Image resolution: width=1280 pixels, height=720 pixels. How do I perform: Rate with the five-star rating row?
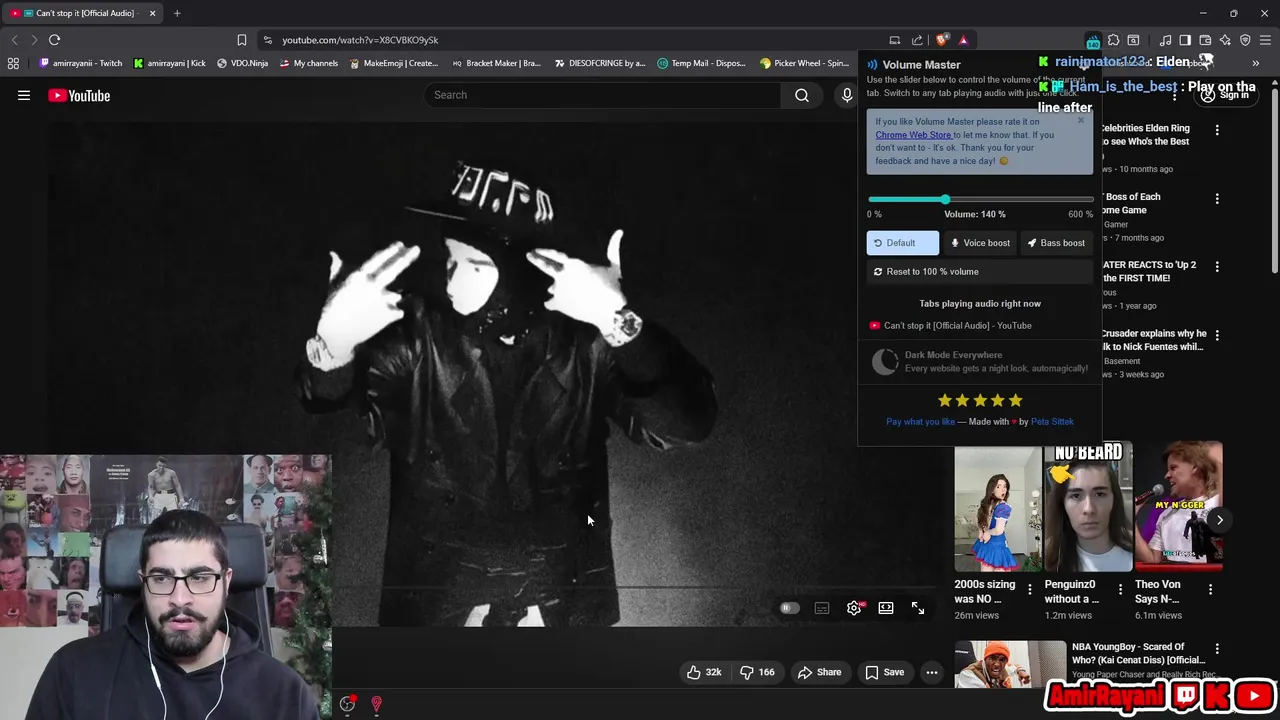980,400
